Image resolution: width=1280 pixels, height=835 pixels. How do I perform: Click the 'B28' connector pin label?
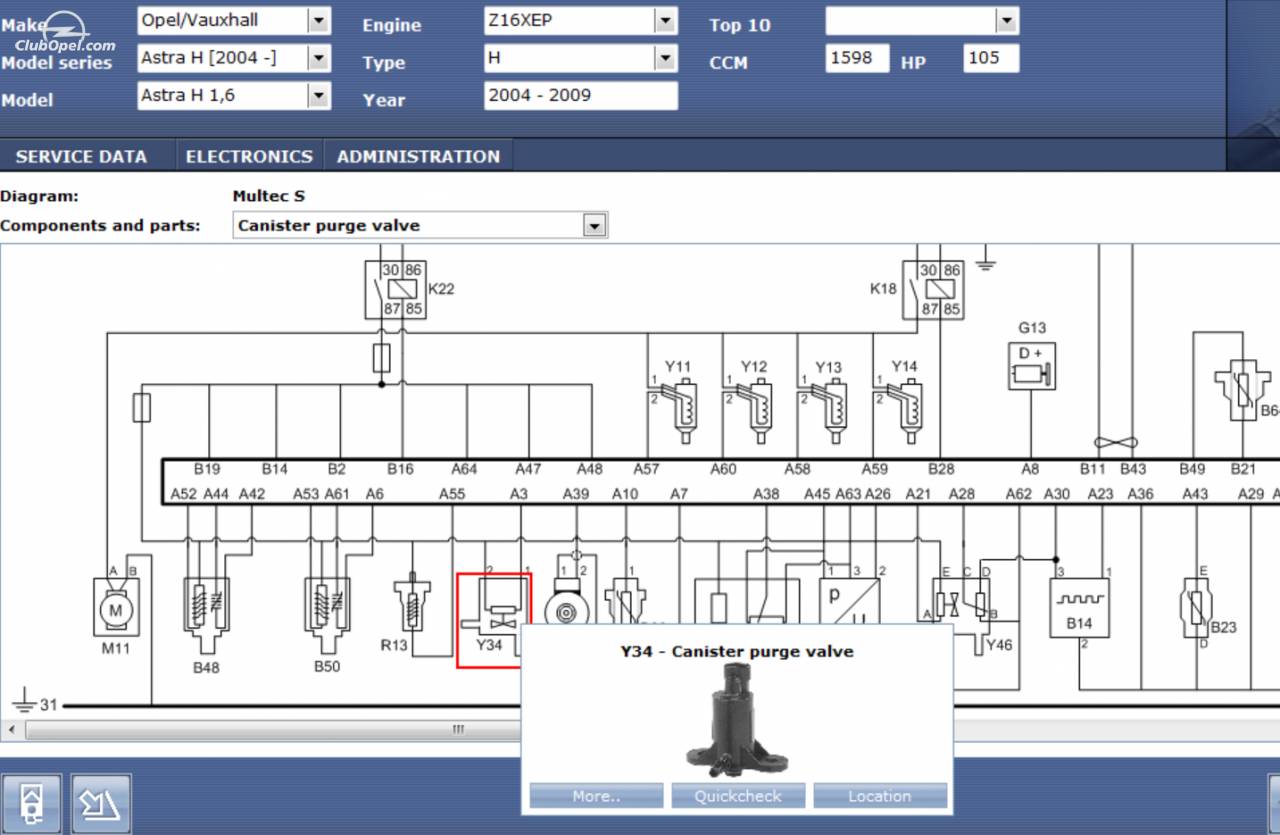coord(941,468)
